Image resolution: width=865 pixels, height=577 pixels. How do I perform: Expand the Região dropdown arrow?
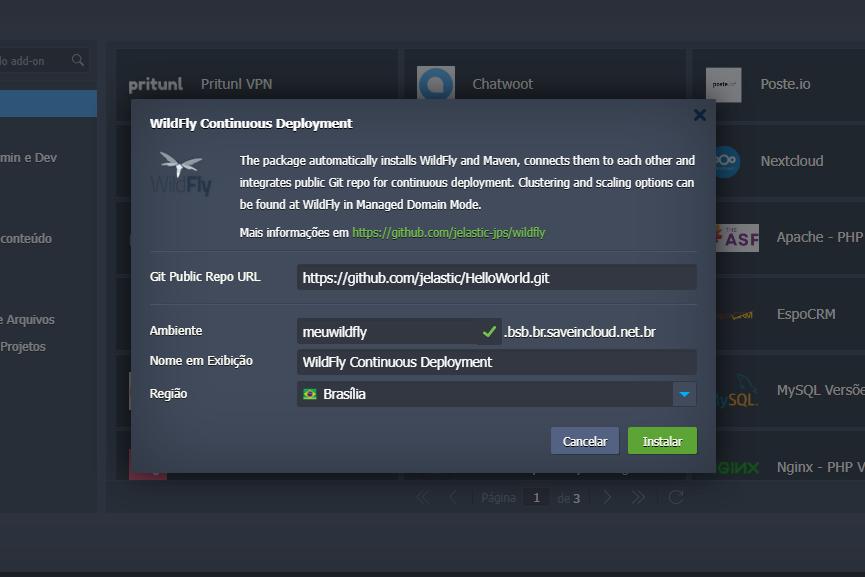pos(684,394)
